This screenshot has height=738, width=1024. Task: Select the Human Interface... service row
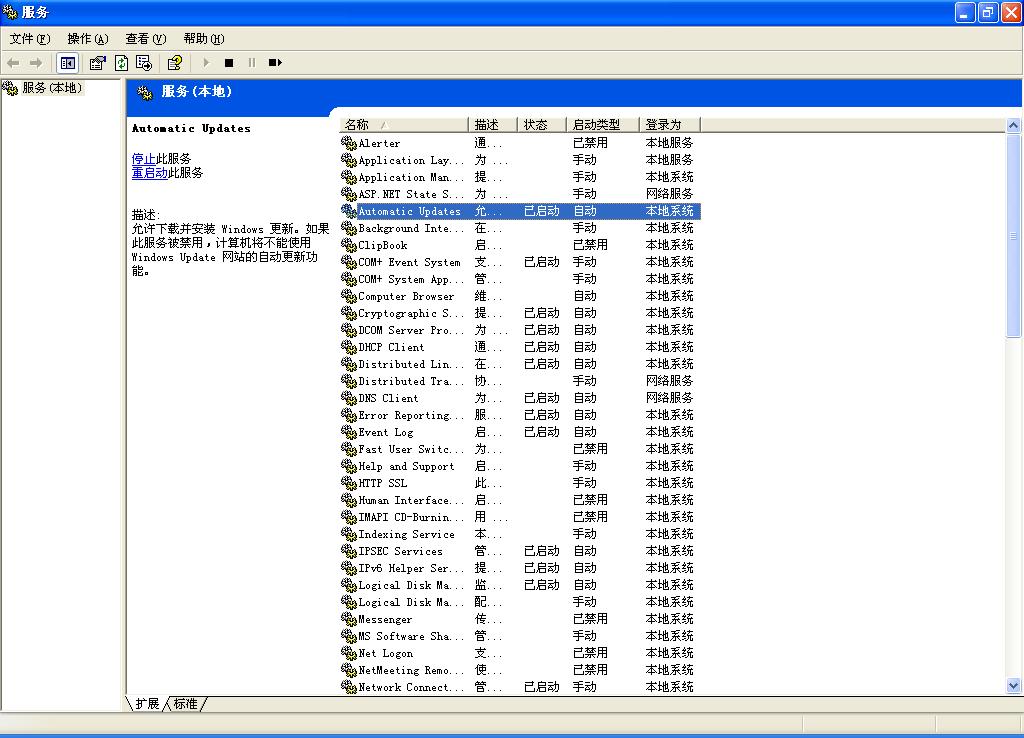click(x=520, y=500)
